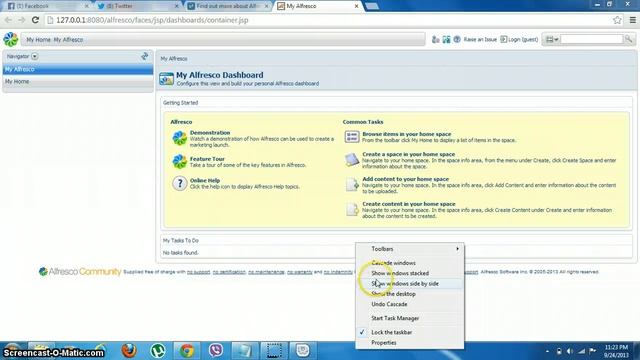The image size is (640, 360).
Task: Click the search magnifier icon
Action: coord(629,39)
